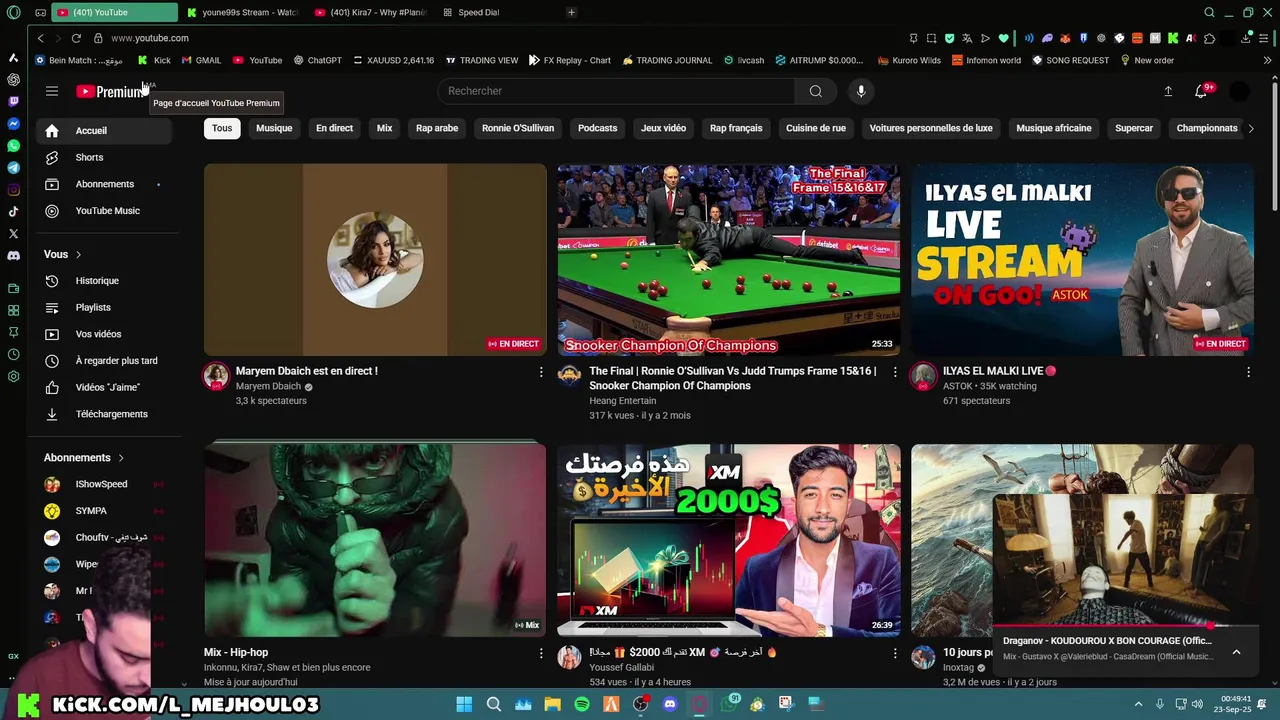Expand the mini player with the chevron
The height and width of the screenshot is (720, 1280).
[1236, 651]
